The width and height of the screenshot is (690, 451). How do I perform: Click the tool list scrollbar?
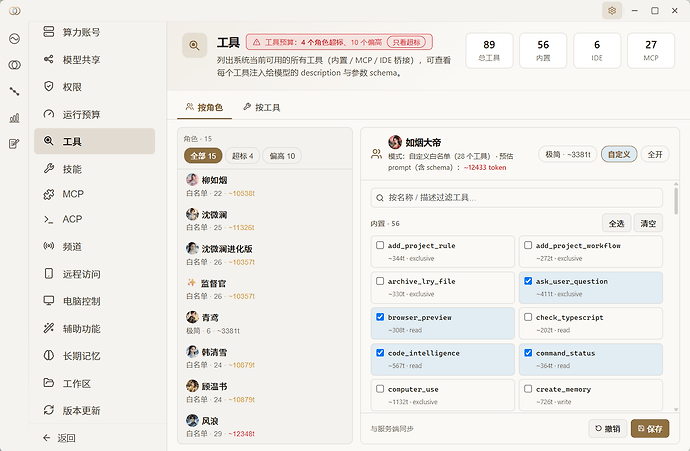[x=676, y=201]
